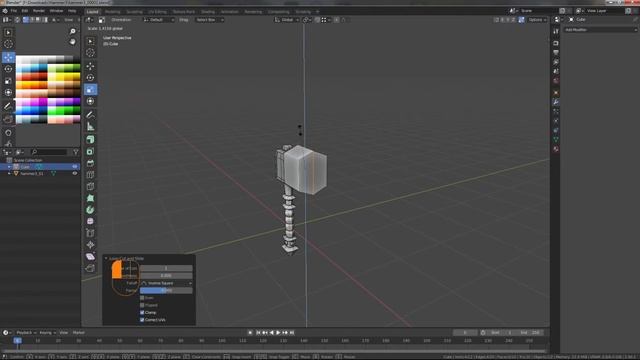This screenshot has width=640, height=360.
Task: Open the Playback dropdown in timeline
Action: pos(26,333)
